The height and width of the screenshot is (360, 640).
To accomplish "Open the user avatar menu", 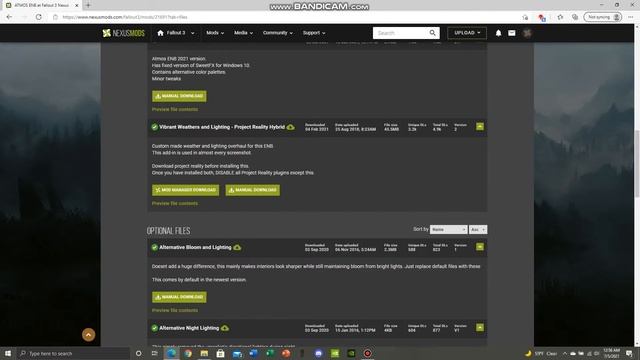I will click(x=527, y=33).
